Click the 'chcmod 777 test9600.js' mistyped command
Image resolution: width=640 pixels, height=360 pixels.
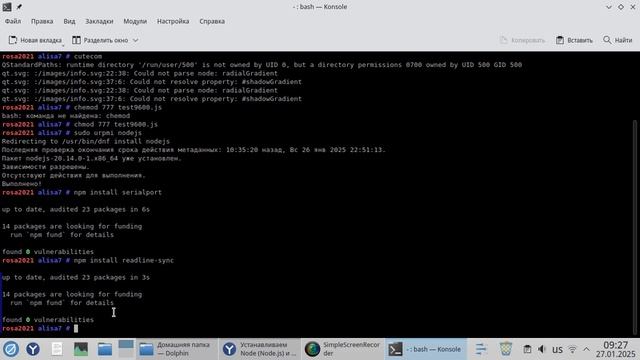118,107
